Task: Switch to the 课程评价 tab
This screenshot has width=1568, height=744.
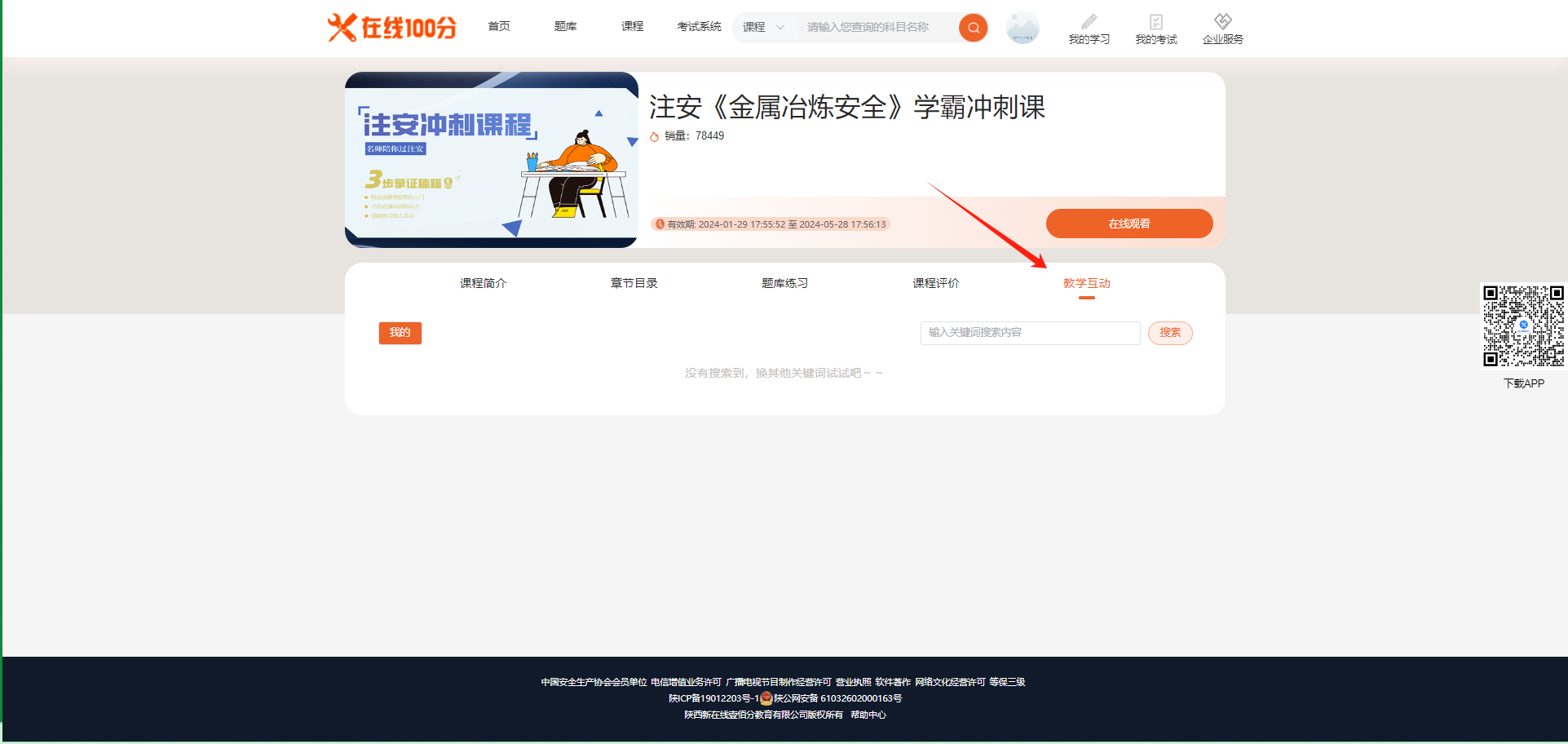Action: pyautogui.click(x=936, y=283)
